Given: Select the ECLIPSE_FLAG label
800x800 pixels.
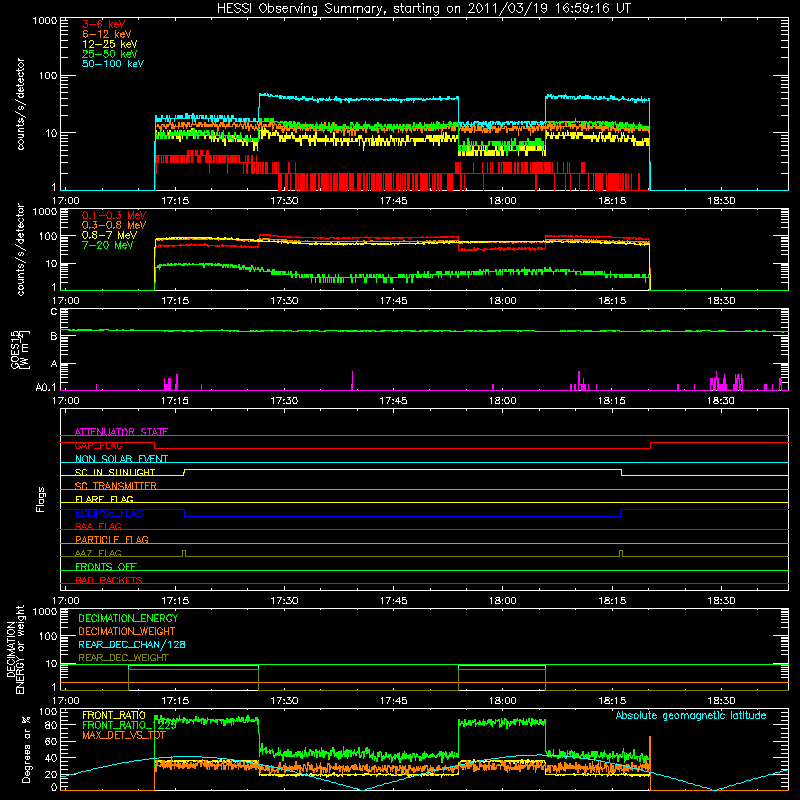Looking at the screenshot, I should point(109,513).
